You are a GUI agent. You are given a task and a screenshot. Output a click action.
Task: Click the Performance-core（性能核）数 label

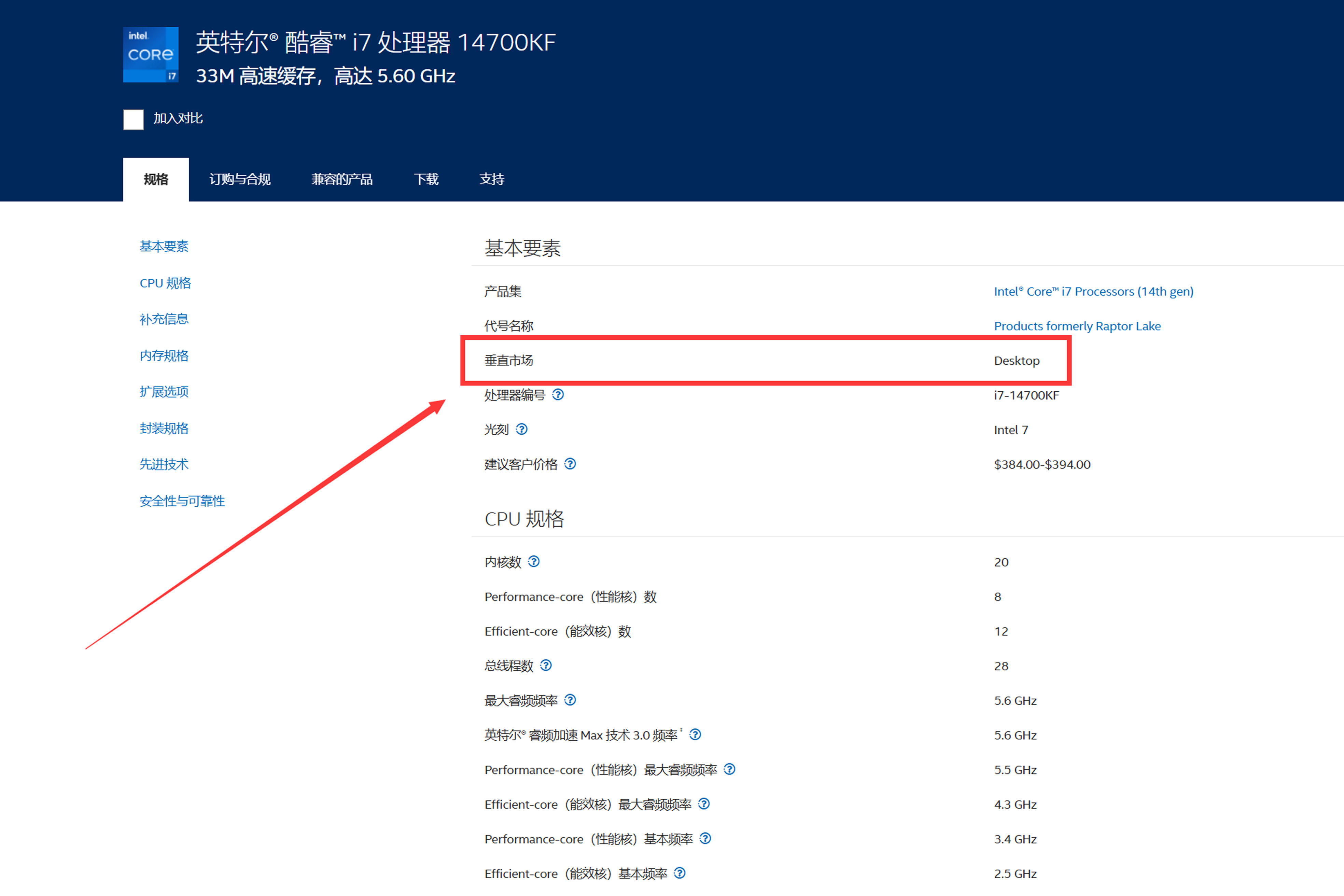point(571,597)
